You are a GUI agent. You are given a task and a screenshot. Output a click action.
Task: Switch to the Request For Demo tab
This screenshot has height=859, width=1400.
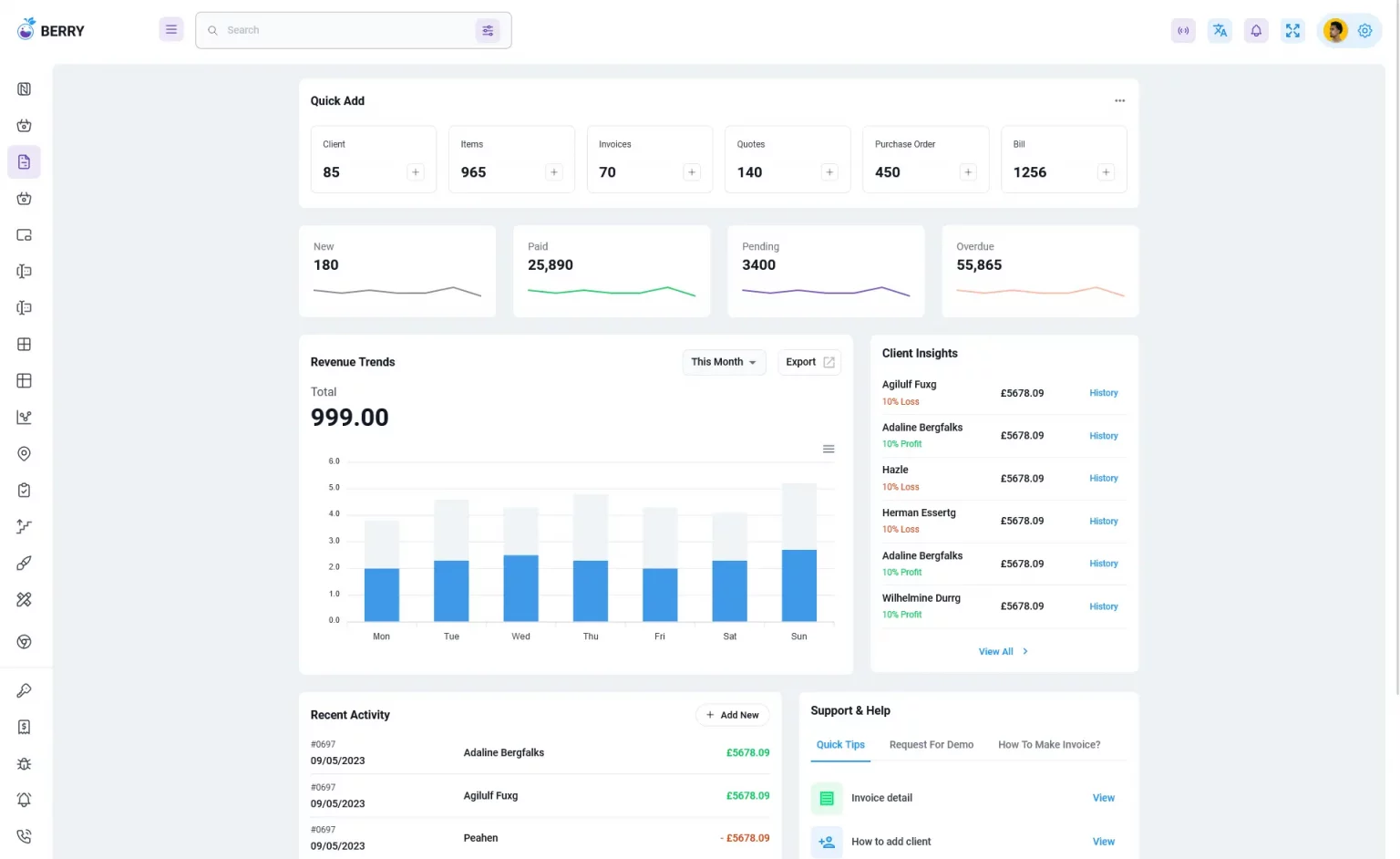[x=931, y=744]
